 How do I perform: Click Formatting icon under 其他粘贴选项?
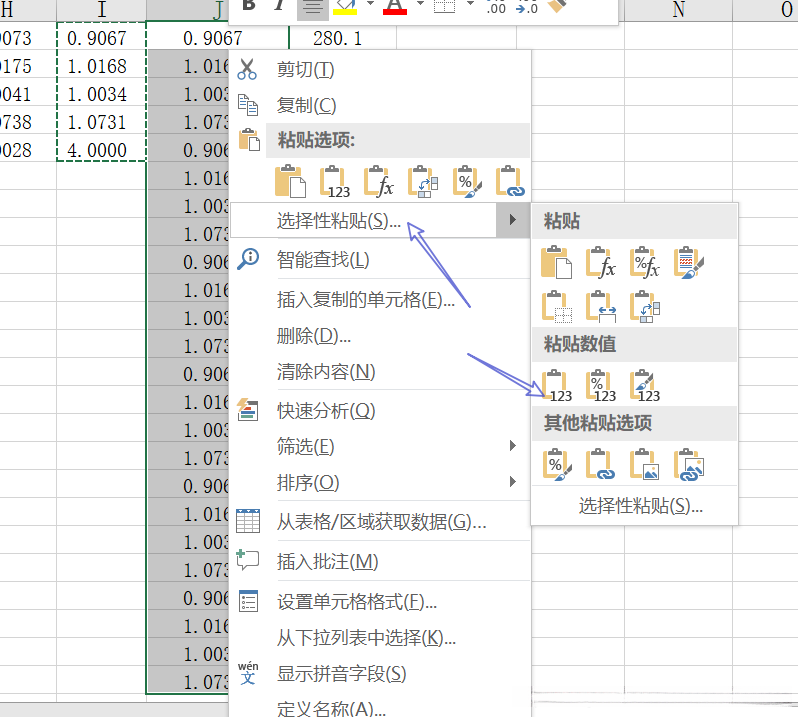[557, 464]
